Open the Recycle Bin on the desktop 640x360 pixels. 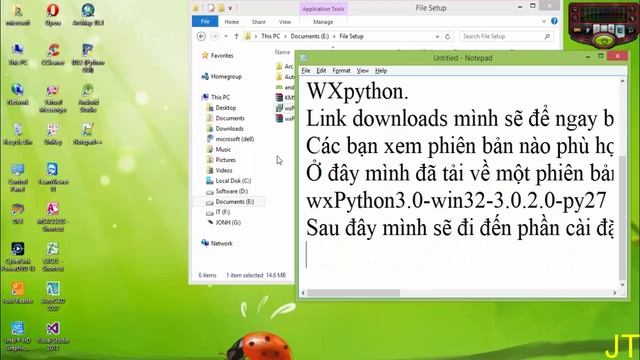coord(18,134)
